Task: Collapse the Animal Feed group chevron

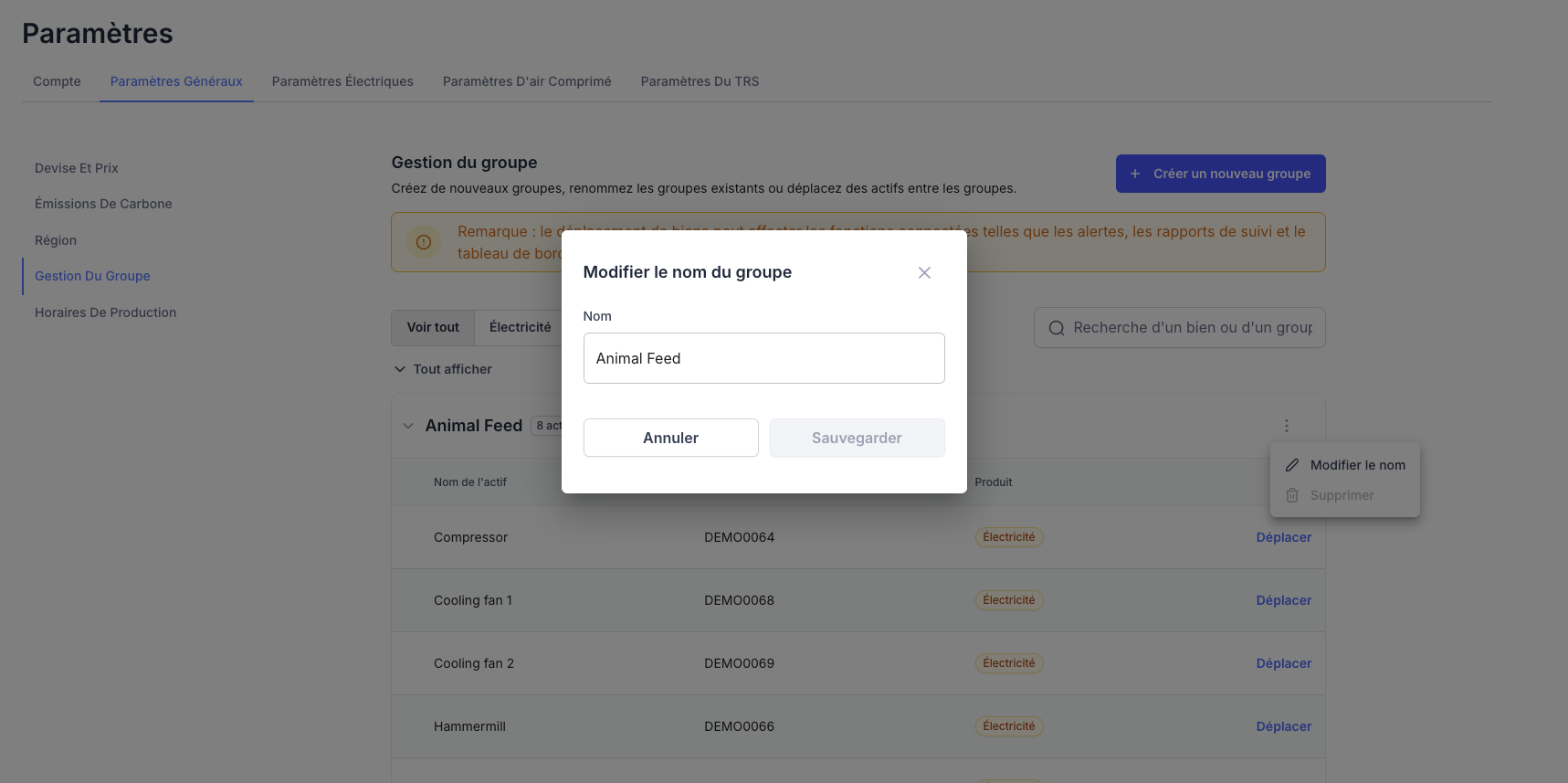Action: (x=408, y=426)
